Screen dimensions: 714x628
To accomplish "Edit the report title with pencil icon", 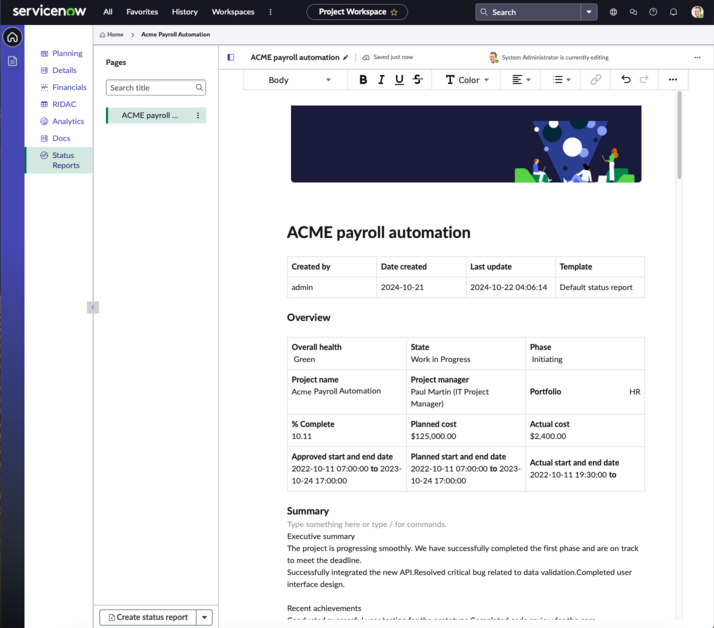I will (346, 57).
